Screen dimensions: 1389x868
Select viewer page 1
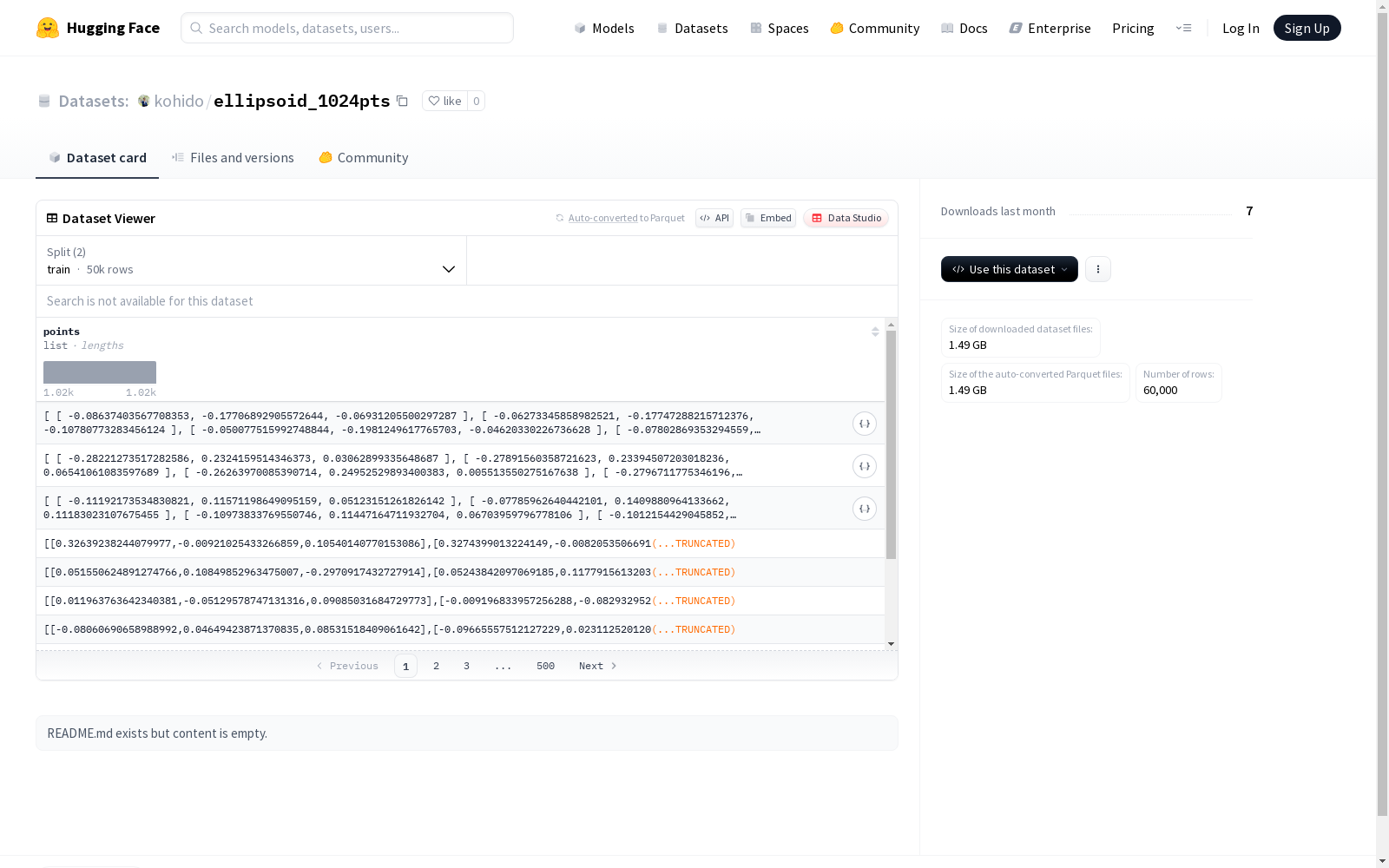point(405,666)
